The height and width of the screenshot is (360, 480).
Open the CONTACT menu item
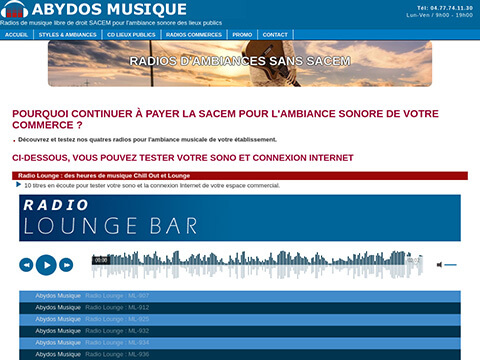tap(275, 35)
